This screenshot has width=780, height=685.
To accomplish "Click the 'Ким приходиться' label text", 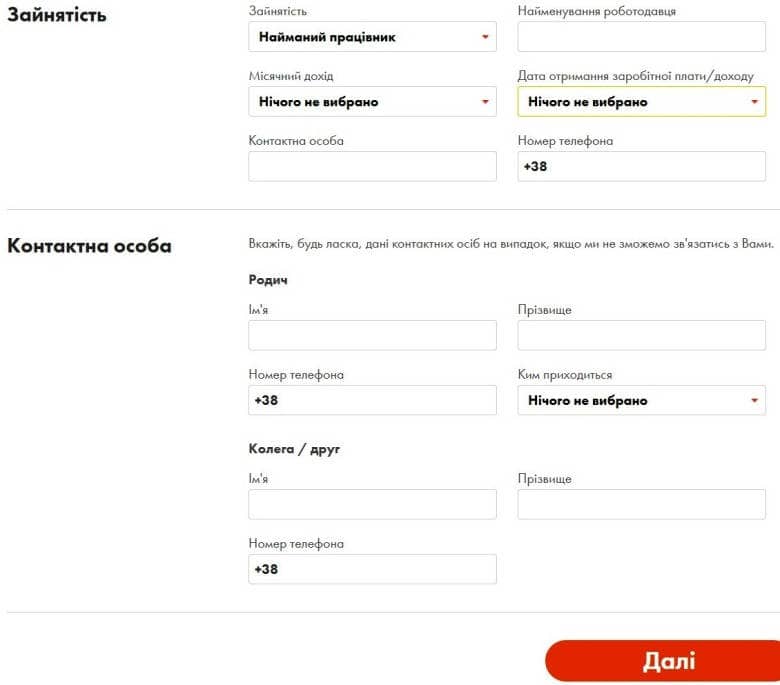I will tap(565, 375).
